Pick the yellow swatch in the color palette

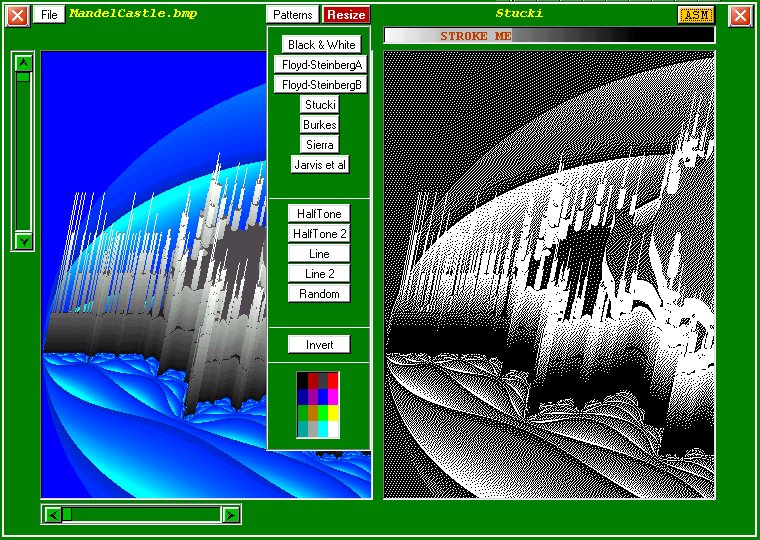(x=333, y=413)
